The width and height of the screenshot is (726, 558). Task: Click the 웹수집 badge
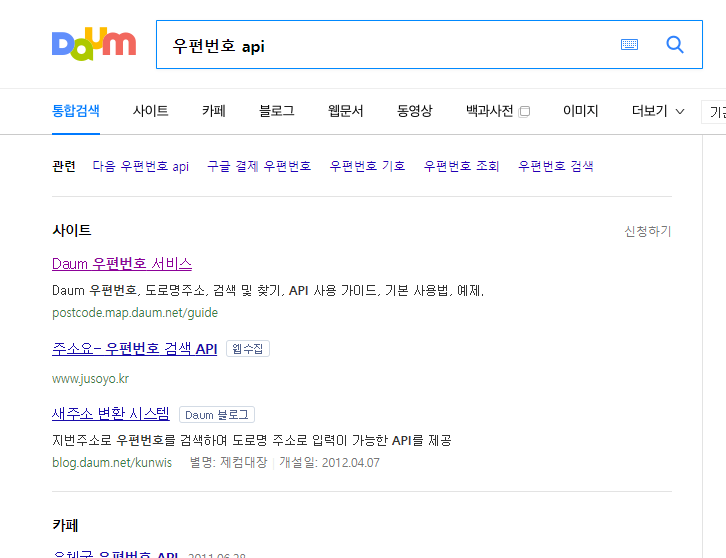pos(248,349)
